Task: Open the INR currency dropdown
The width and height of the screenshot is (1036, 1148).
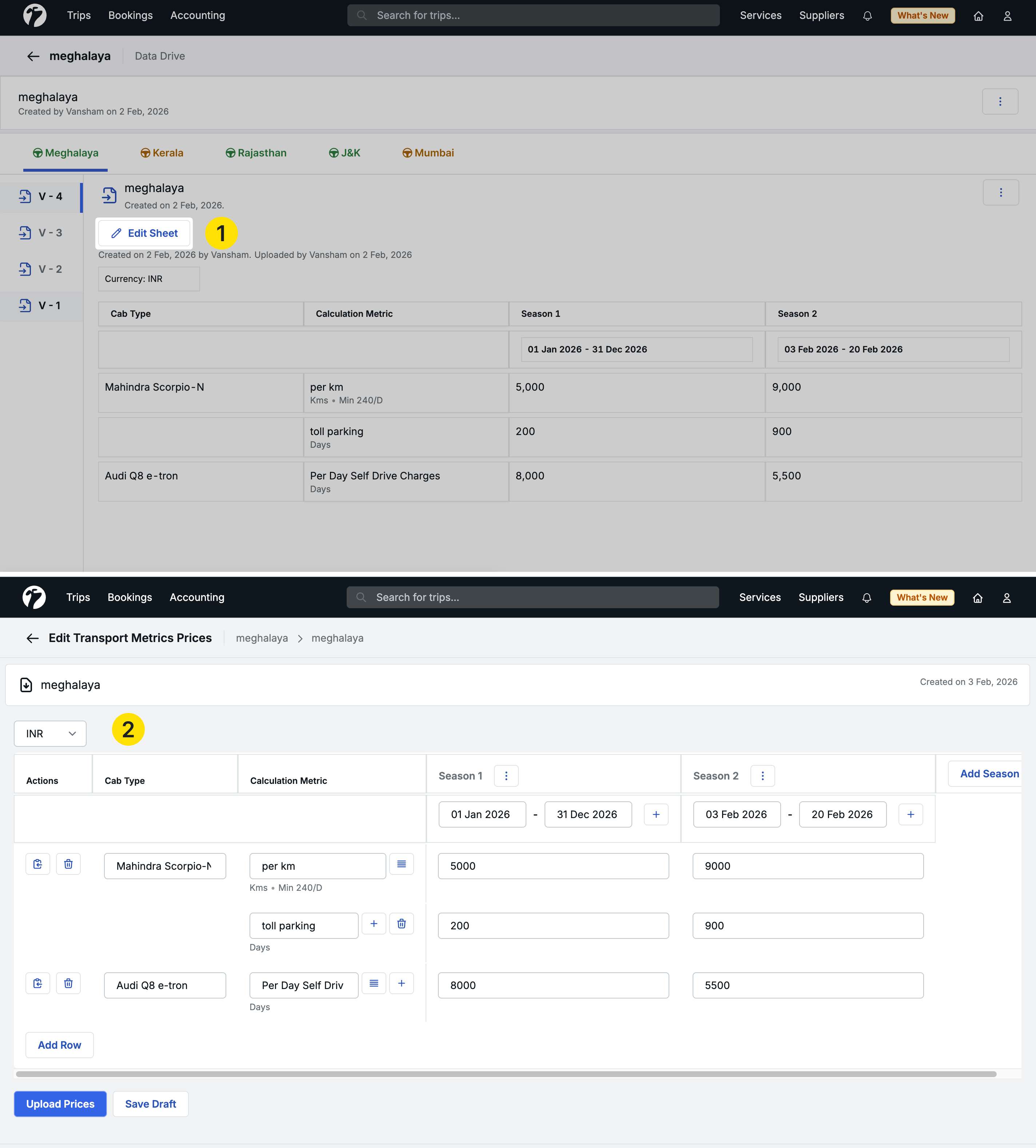Action: (50, 734)
